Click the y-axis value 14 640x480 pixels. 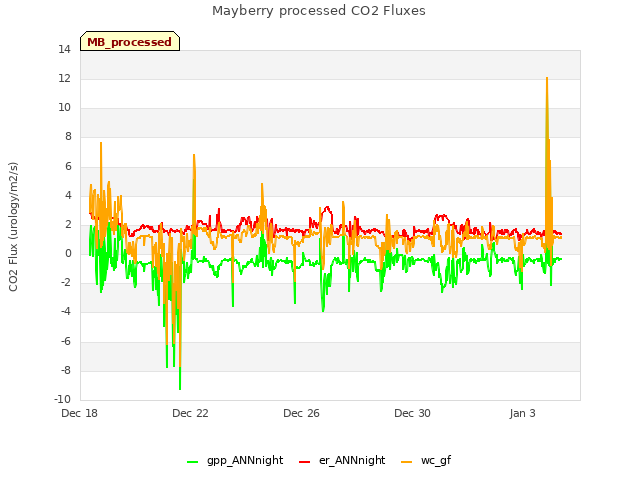point(64,49)
